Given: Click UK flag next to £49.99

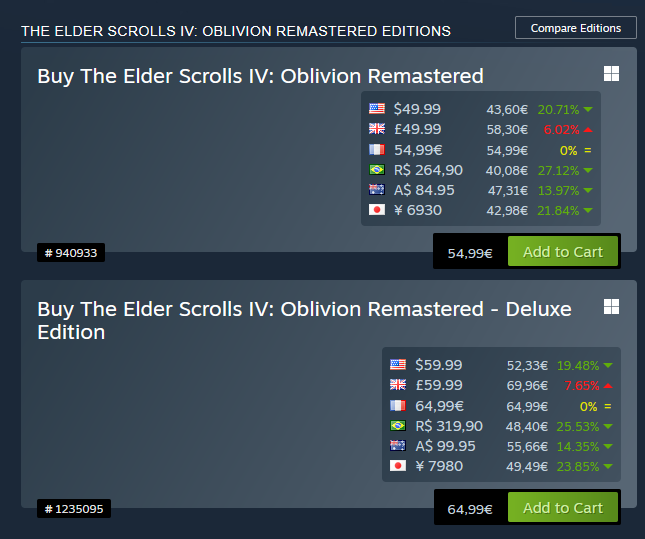Looking at the screenshot, I should 377,129.
